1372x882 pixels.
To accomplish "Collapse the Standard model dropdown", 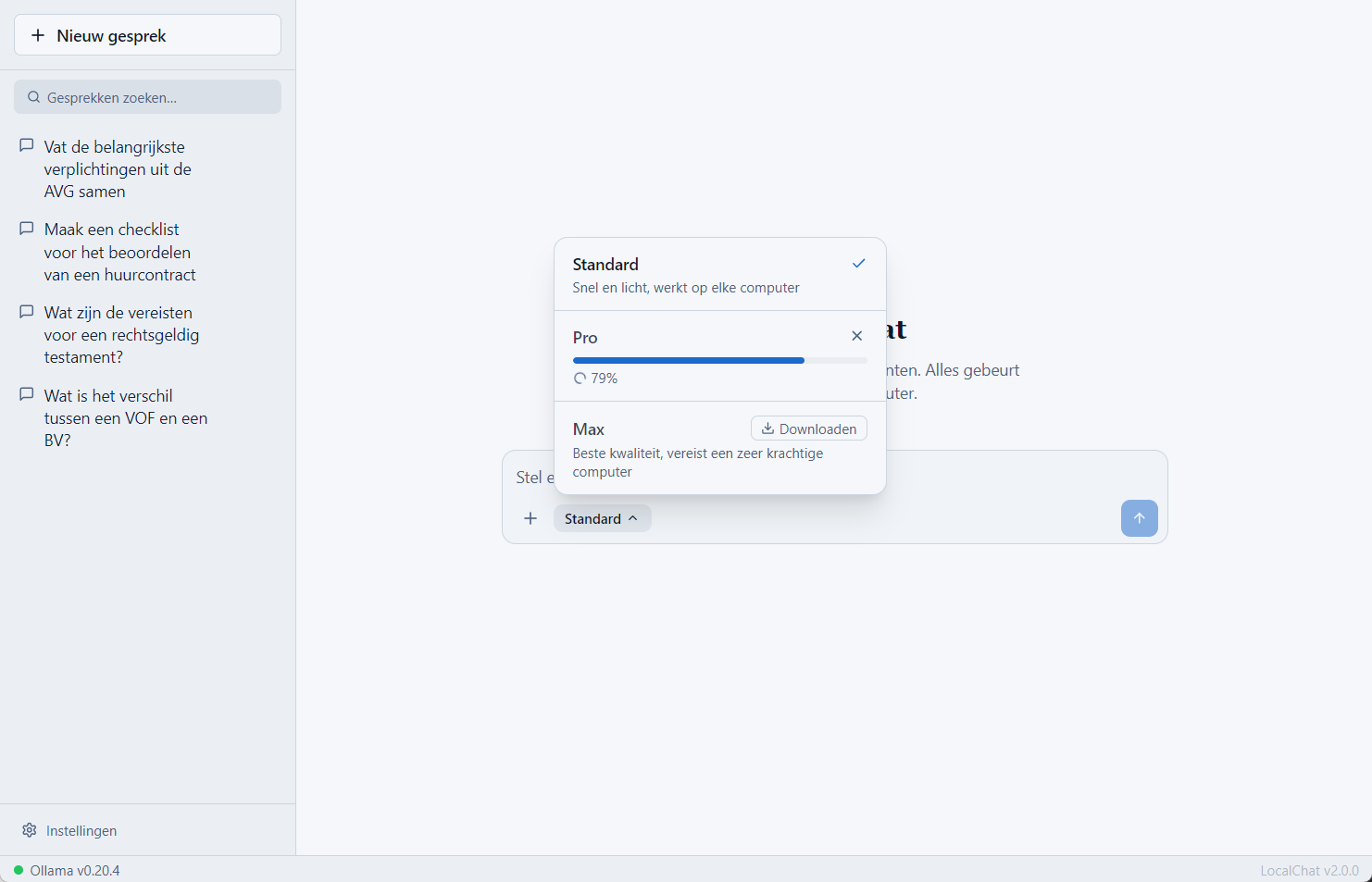I will click(602, 518).
